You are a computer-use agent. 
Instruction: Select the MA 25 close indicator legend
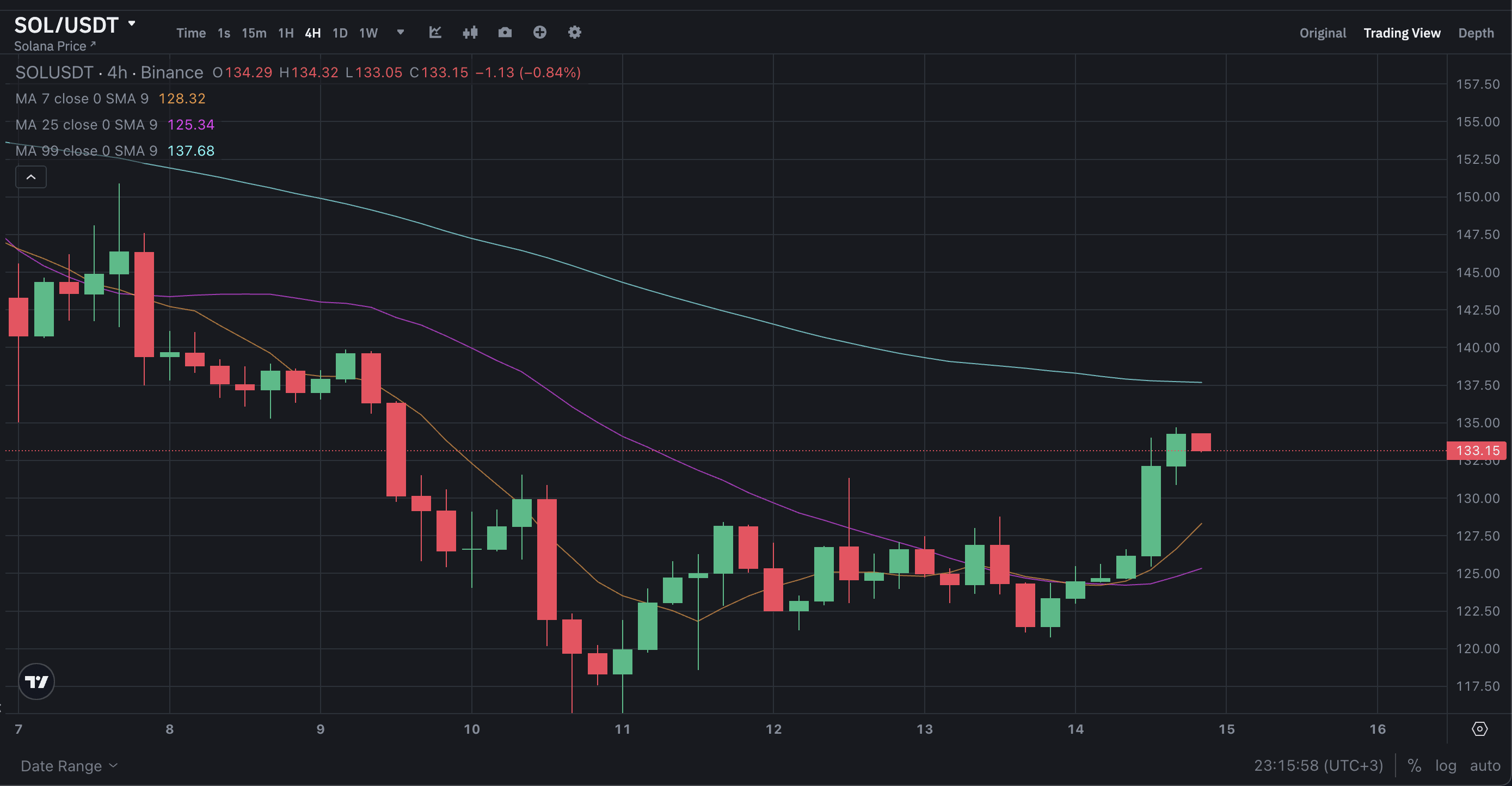click(87, 125)
